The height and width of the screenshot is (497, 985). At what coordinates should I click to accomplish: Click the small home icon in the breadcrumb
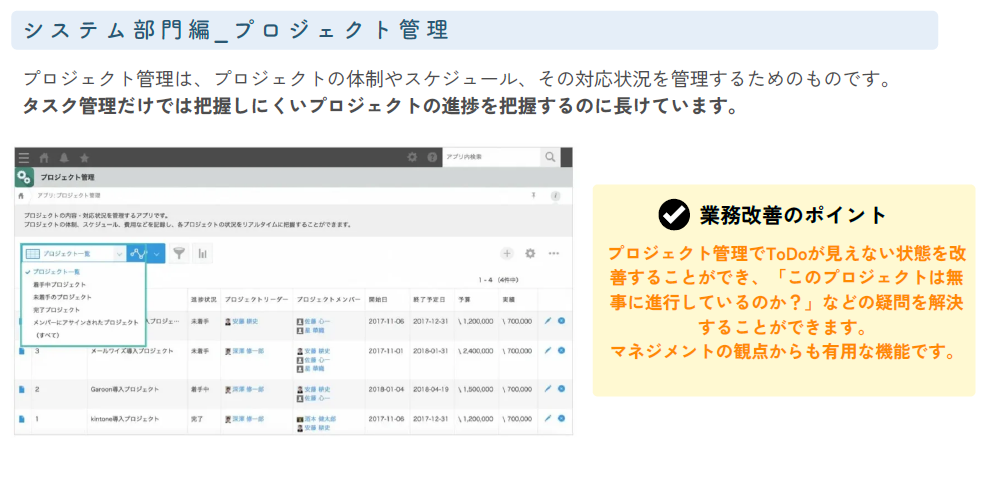pyautogui.click(x=21, y=196)
